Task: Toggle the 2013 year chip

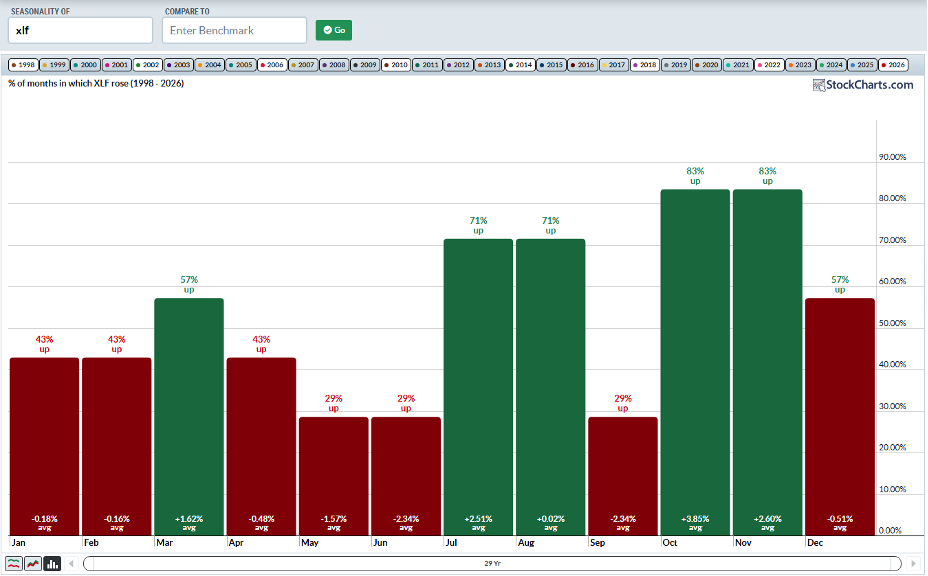Action: (489, 65)
